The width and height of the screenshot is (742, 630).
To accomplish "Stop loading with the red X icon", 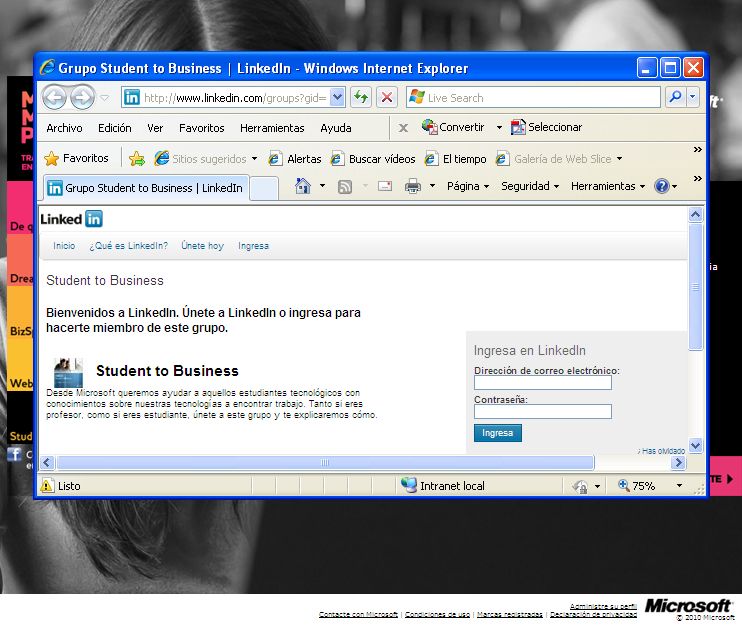I will pyautogui.click(x=387, y=98).
